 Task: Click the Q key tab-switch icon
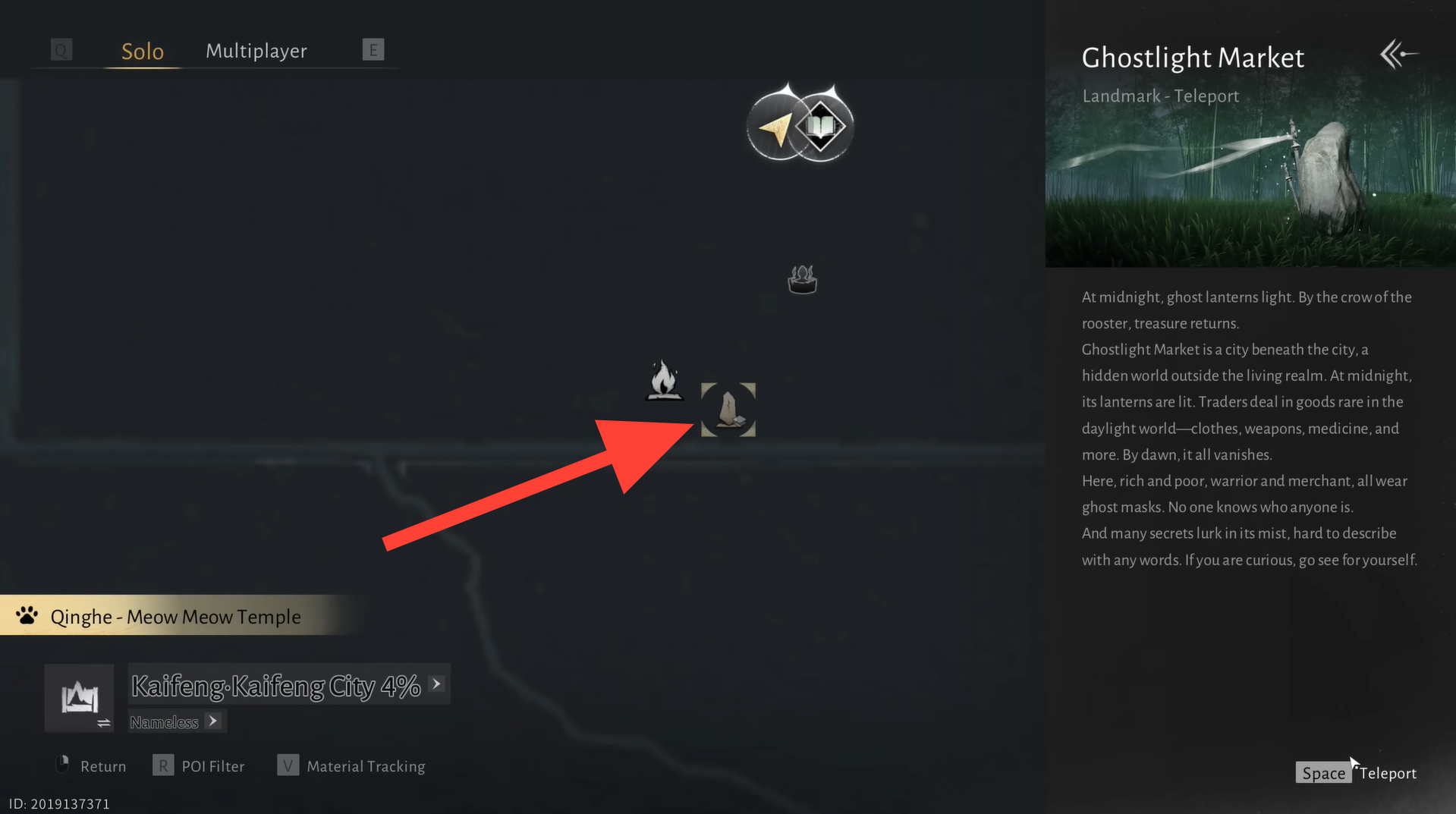click(61, 50)
